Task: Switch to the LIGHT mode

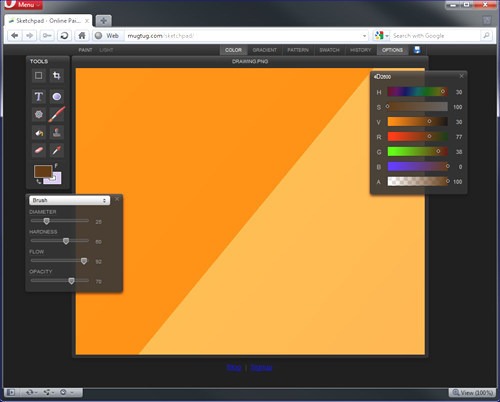Action: click(x=106, y=50)
